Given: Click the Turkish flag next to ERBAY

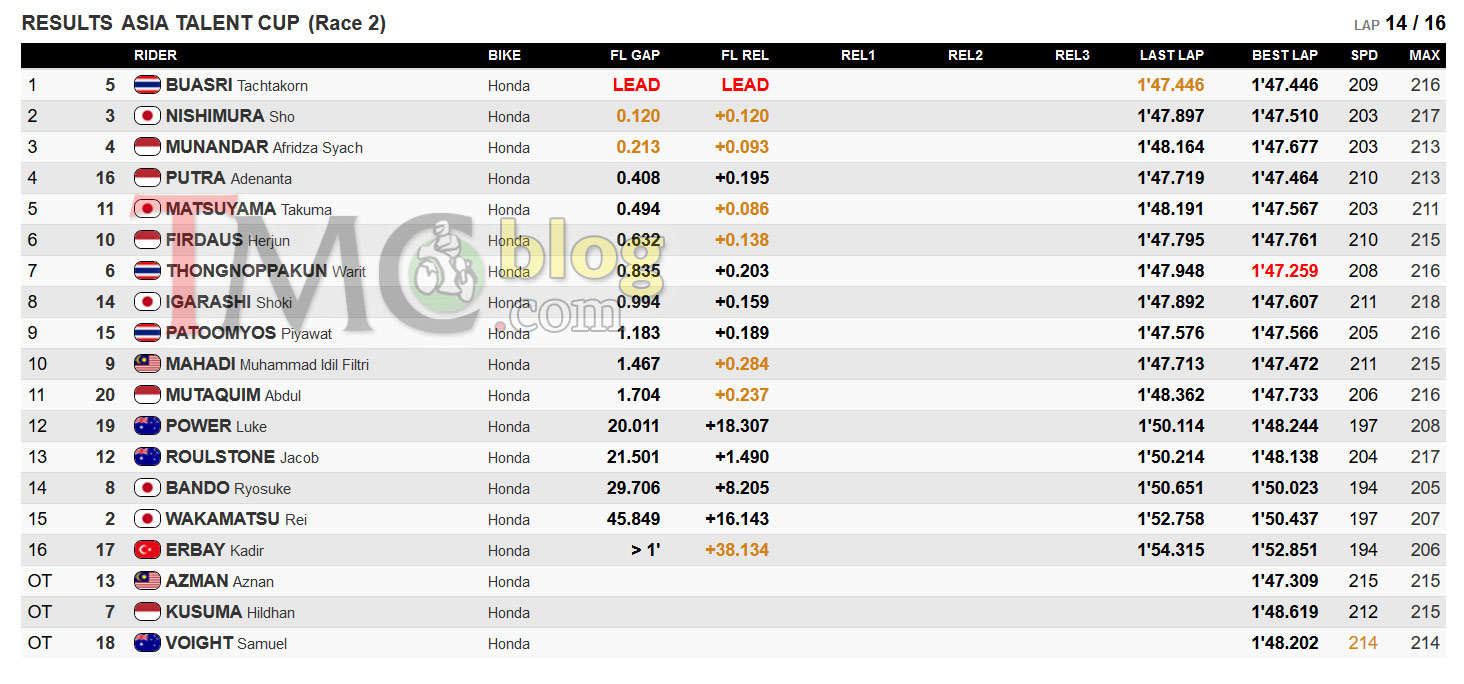Looking at the screenshot, I should pyautogui.click(x=147, y=550).
